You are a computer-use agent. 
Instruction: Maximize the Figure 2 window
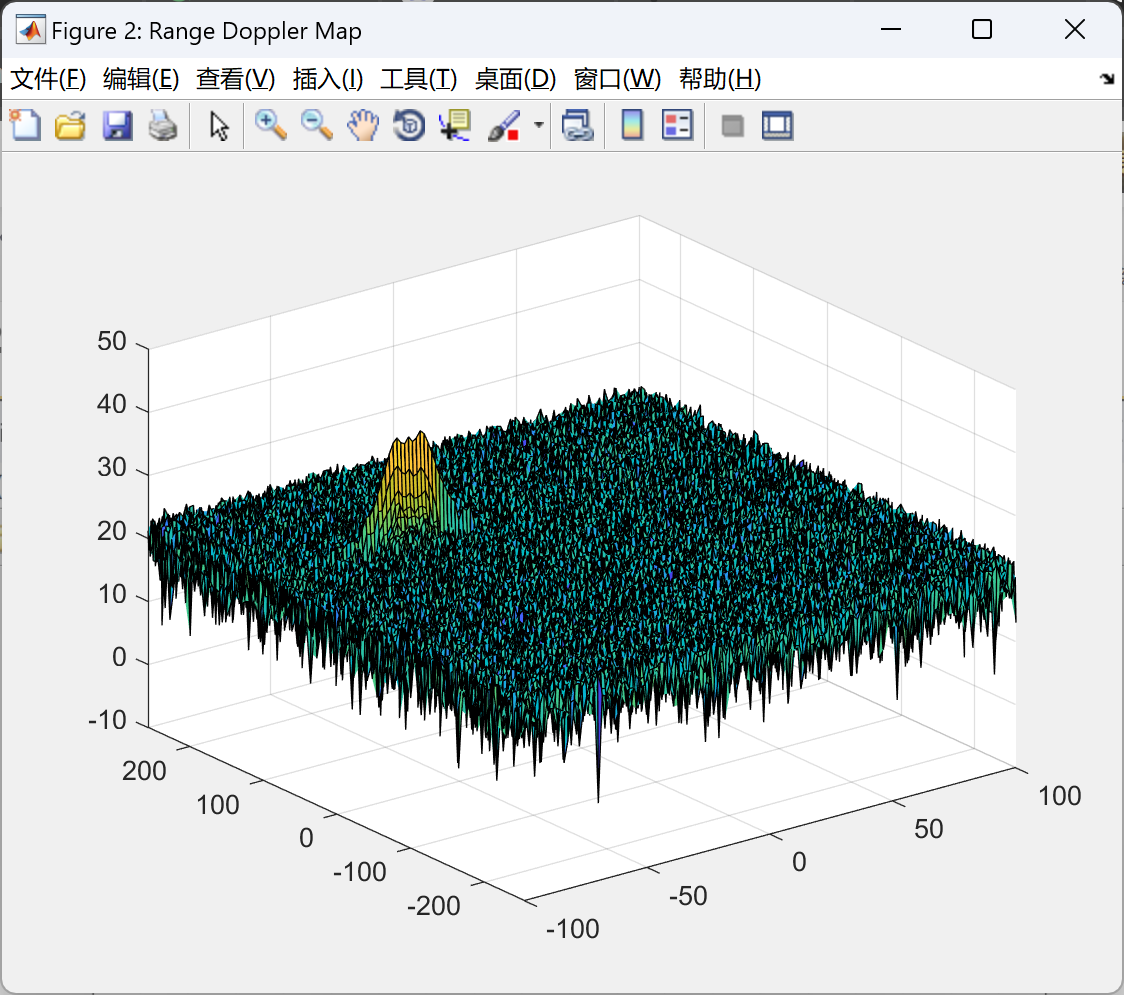pos(981,29)
